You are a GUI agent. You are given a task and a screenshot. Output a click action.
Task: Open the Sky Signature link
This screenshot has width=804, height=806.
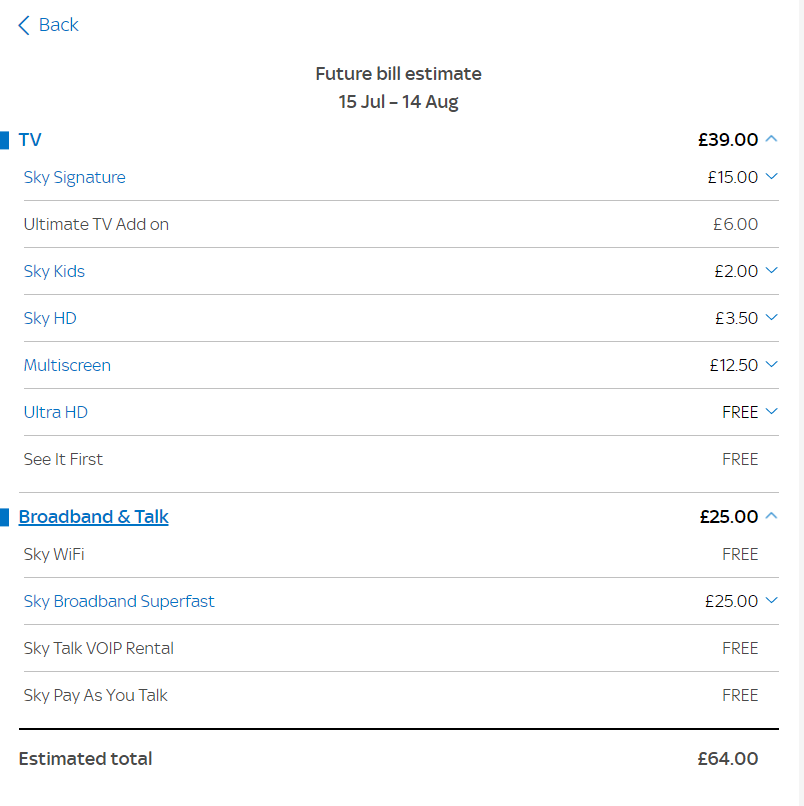[75, 177]
